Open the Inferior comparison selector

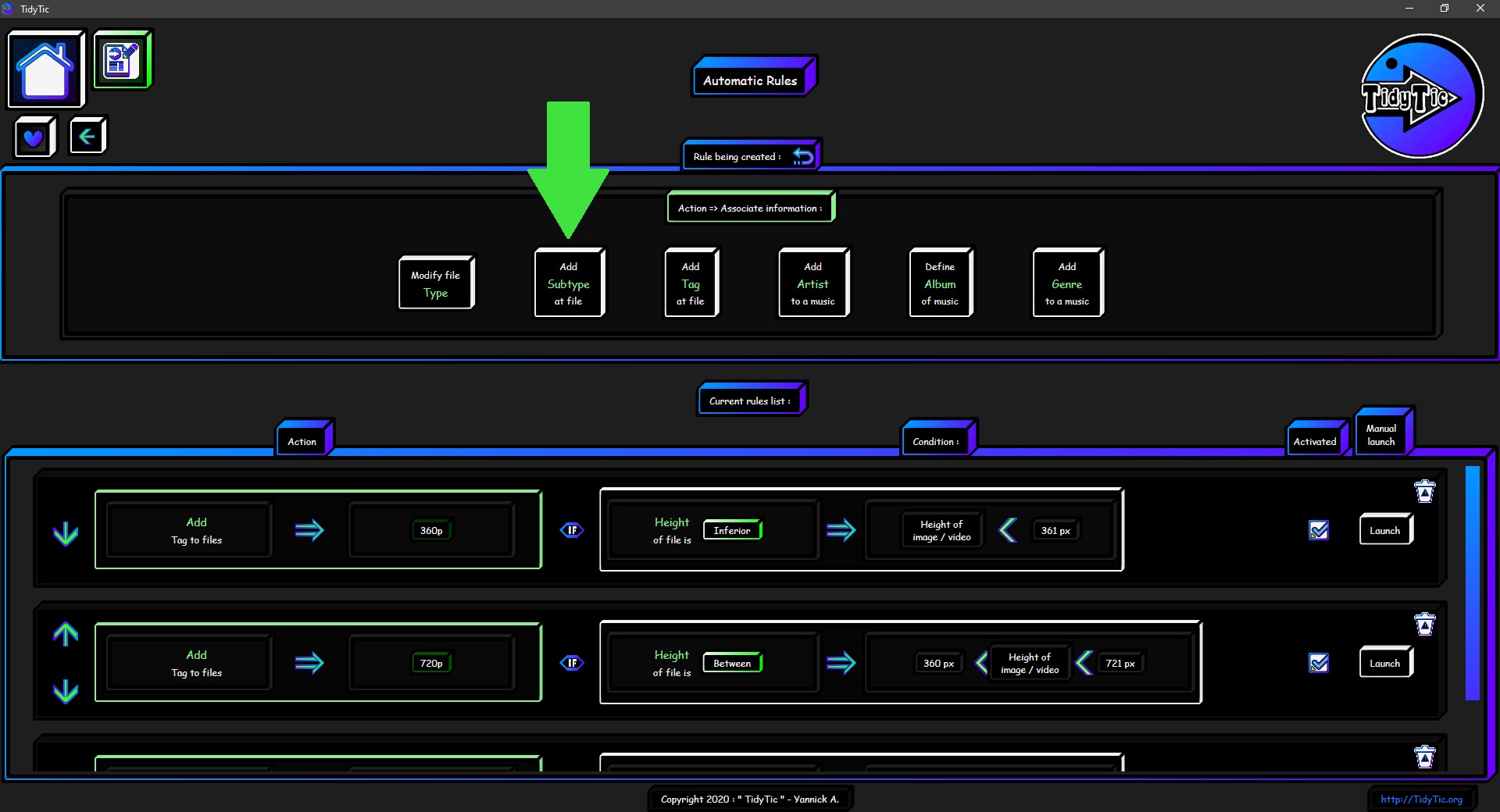pos(732,530)
